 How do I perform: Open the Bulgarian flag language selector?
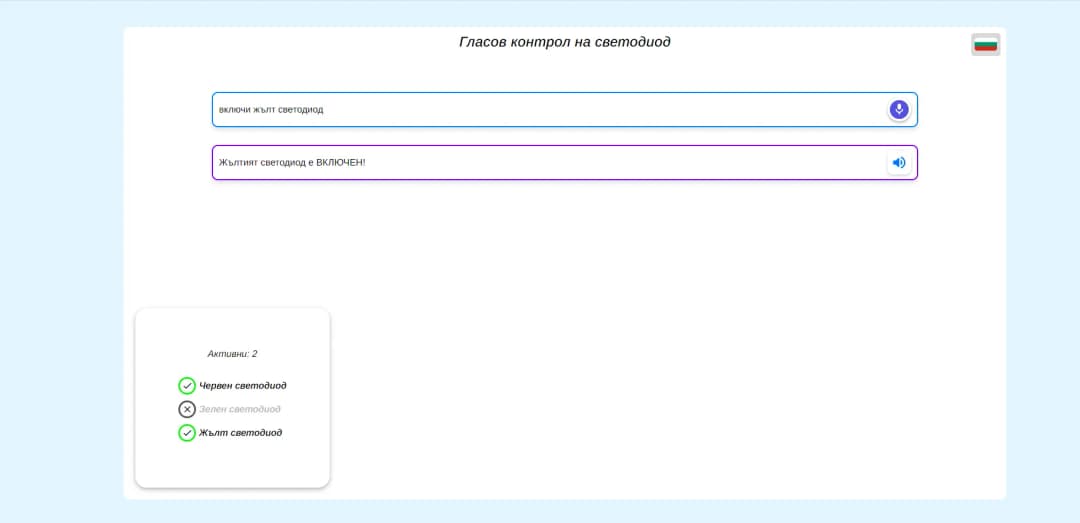pyautogui.click(x=986, y=45)
